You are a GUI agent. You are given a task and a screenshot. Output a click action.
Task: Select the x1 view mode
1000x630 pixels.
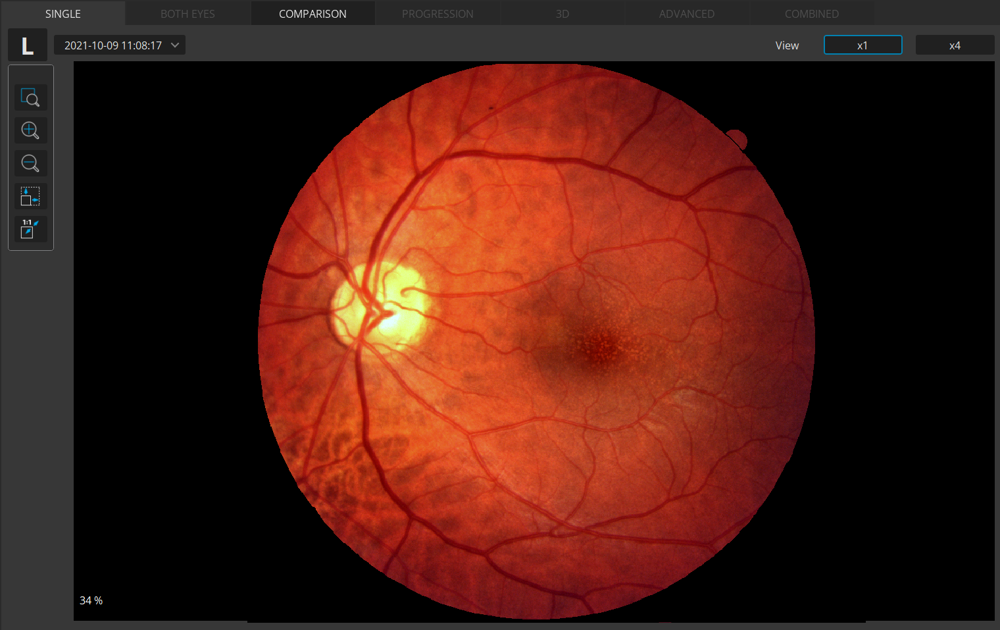tap(862, 45)
